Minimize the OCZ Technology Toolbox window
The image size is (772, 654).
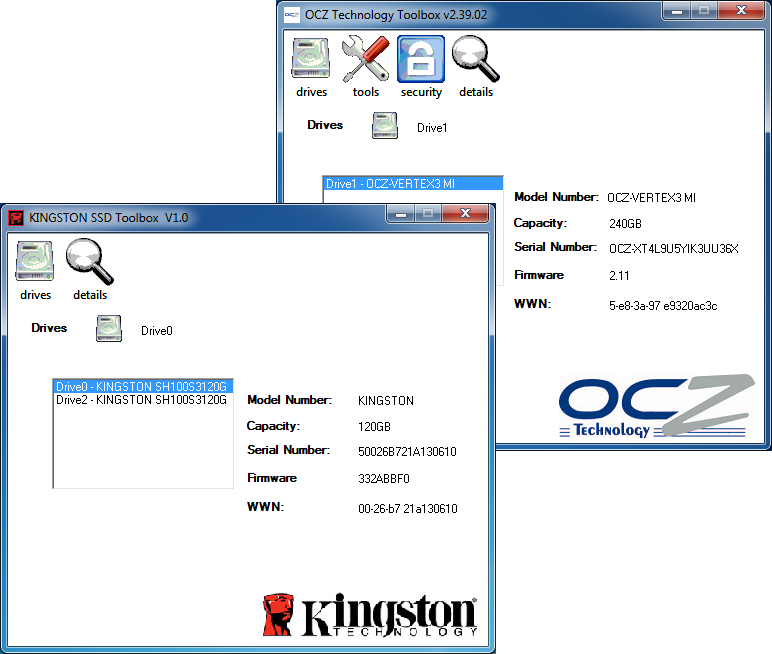click(676, 11)
